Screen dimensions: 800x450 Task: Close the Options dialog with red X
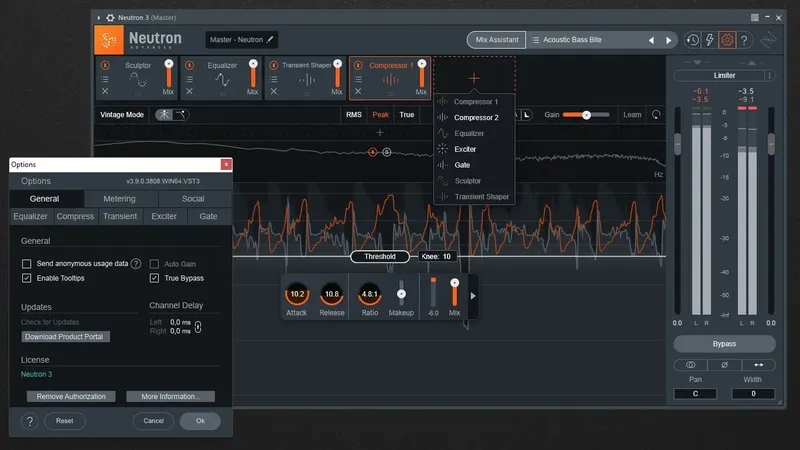click(x=226, y=164)
